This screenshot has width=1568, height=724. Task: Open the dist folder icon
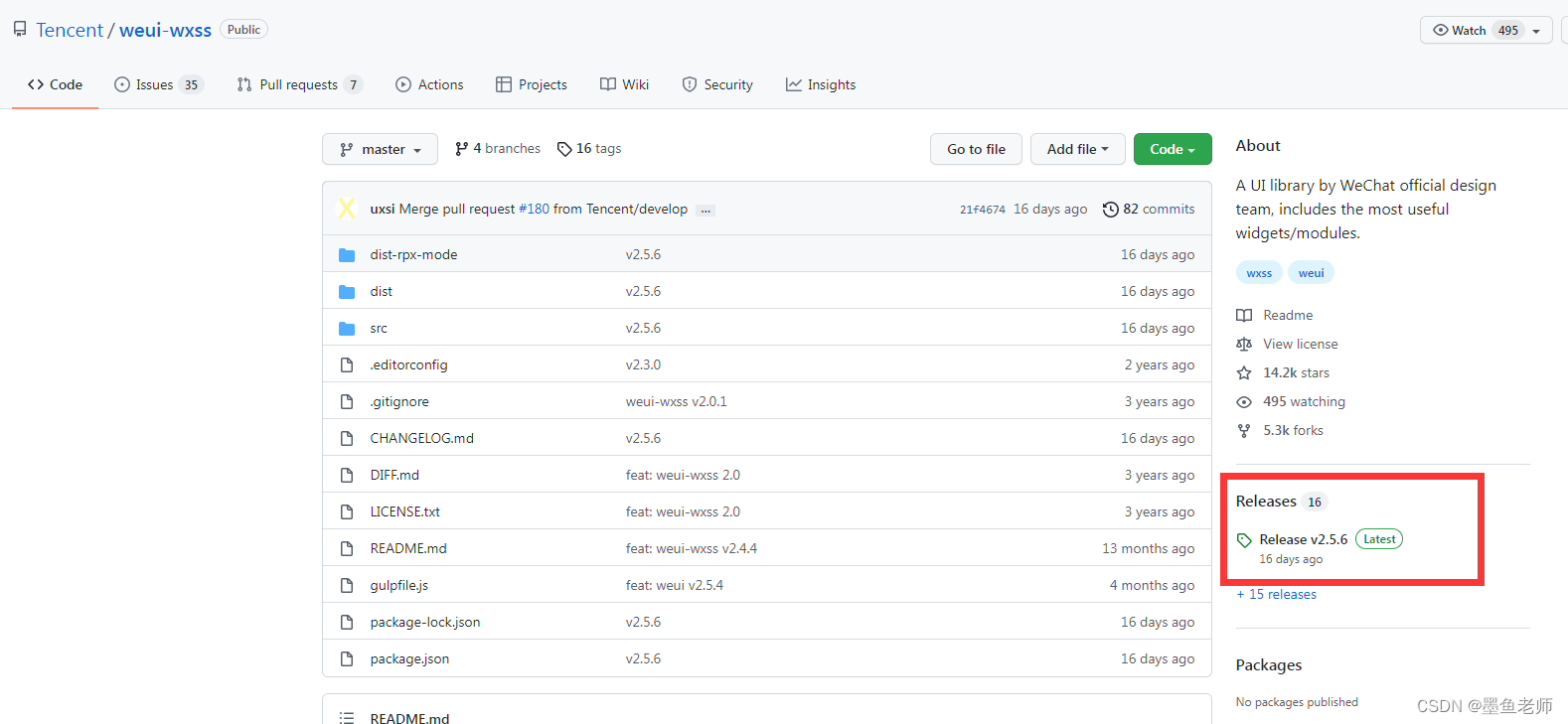(x=347, y=292)
